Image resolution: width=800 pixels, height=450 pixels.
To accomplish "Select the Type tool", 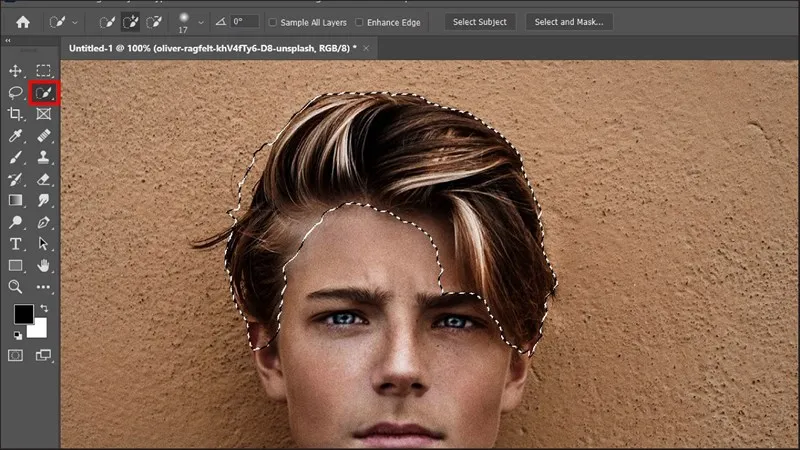I will point(16,244).
